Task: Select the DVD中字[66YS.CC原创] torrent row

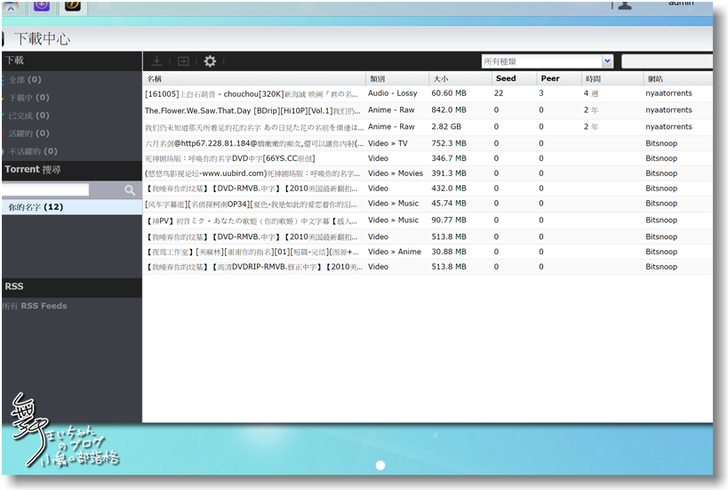Action: [x=428, y=158]
